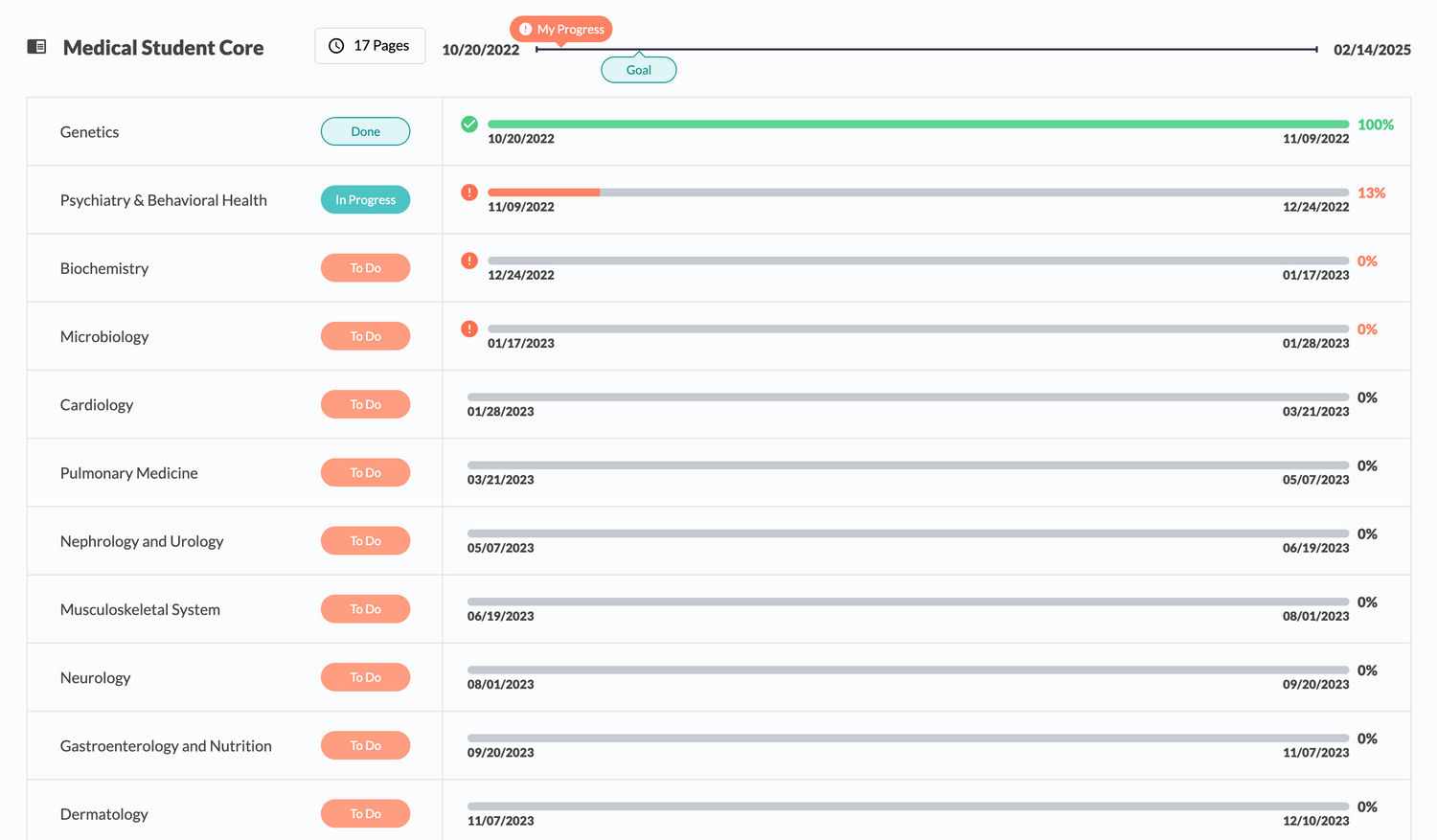Click the Genetics 100% progress bar

click(x=918, y=125)
